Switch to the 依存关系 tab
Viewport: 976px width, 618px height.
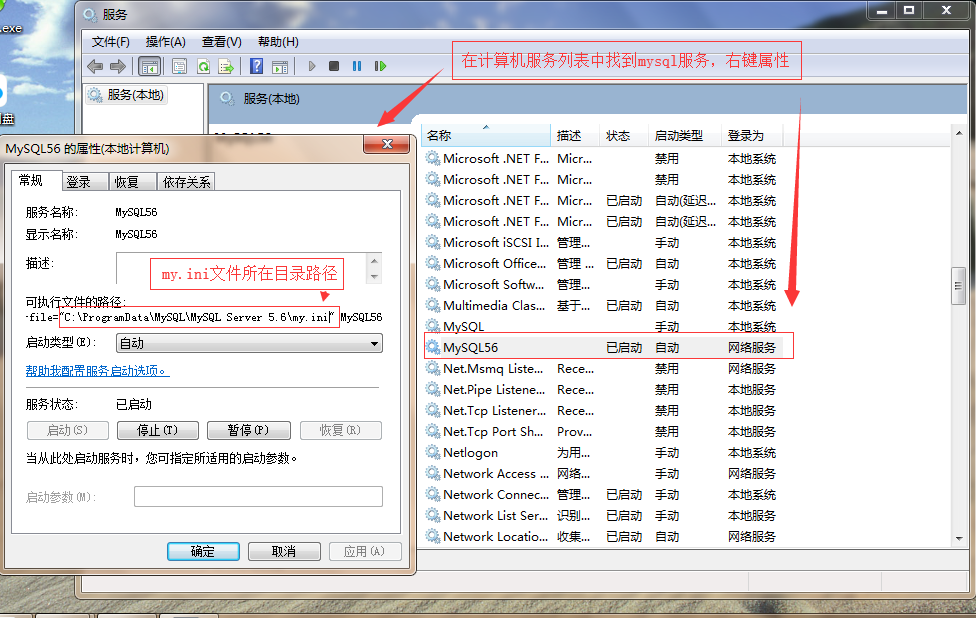click(186, 182)
